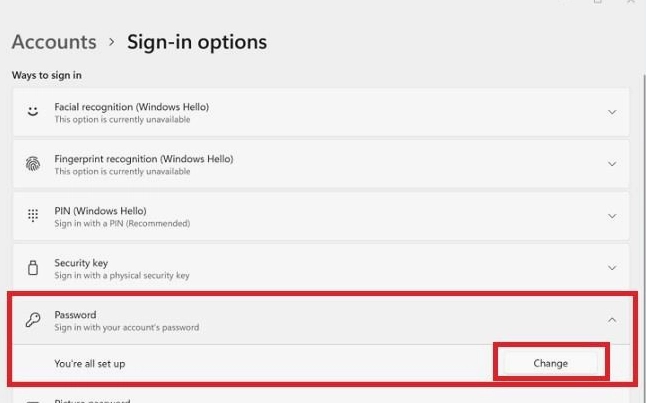
Task: Open the PIN (Windows Hello) label
Action: [100, 211]
